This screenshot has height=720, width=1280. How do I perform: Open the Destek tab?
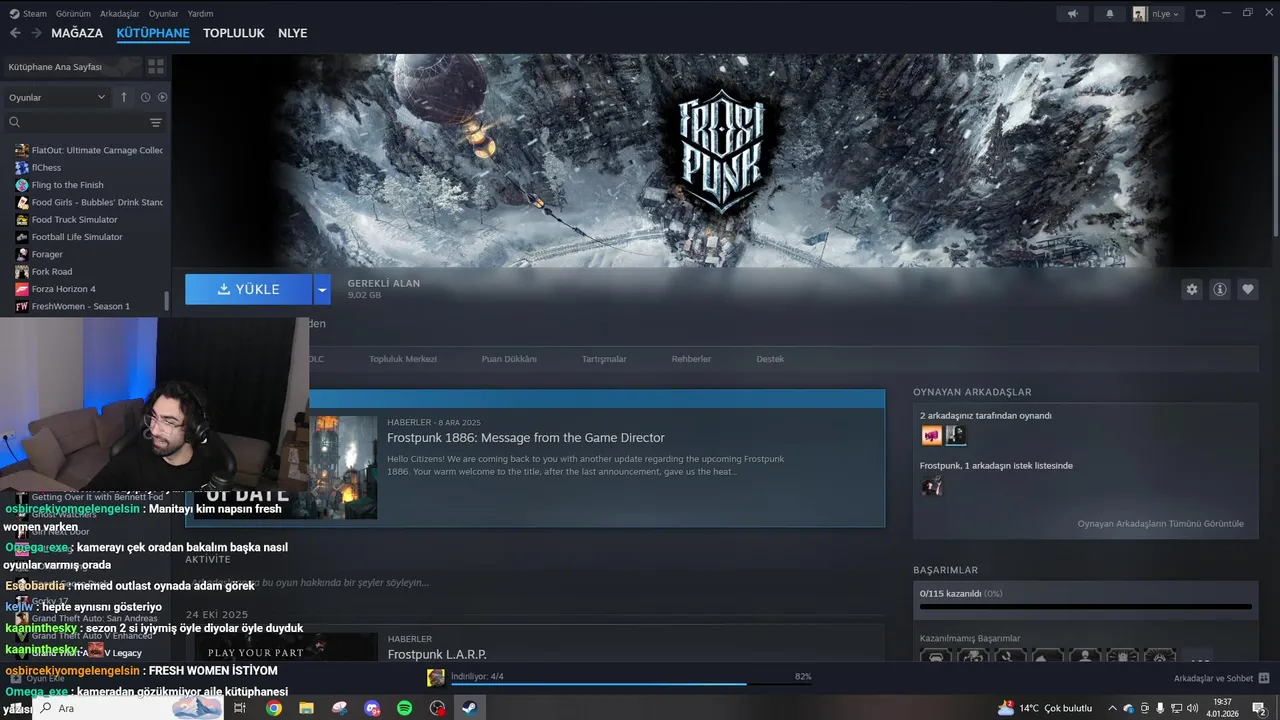click(x=770, y=359)
